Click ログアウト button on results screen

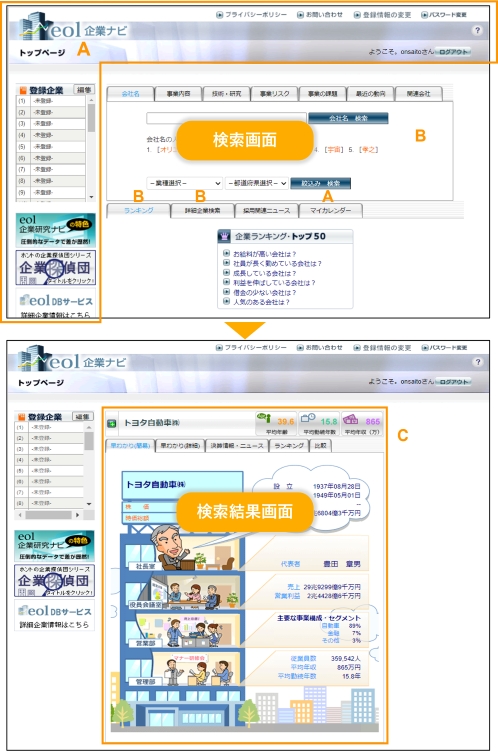point(453,382)
